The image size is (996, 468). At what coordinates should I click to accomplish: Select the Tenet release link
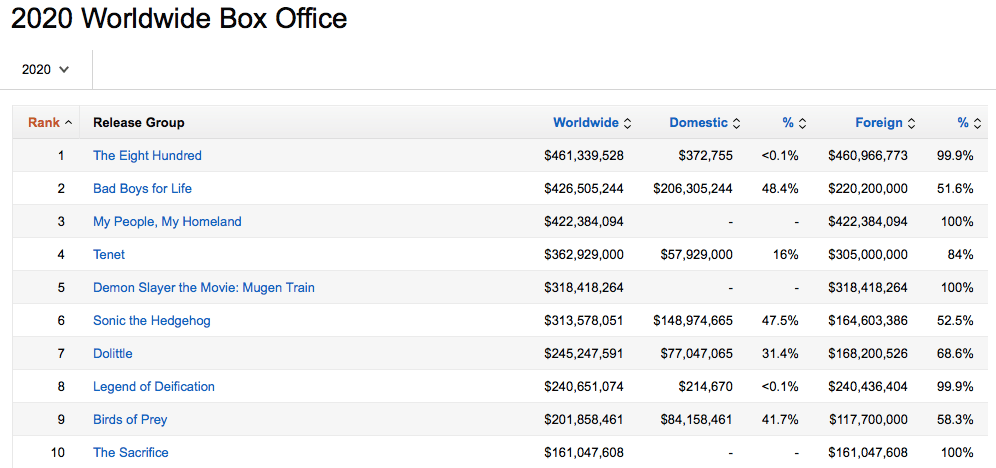click(x=109, y=255)
